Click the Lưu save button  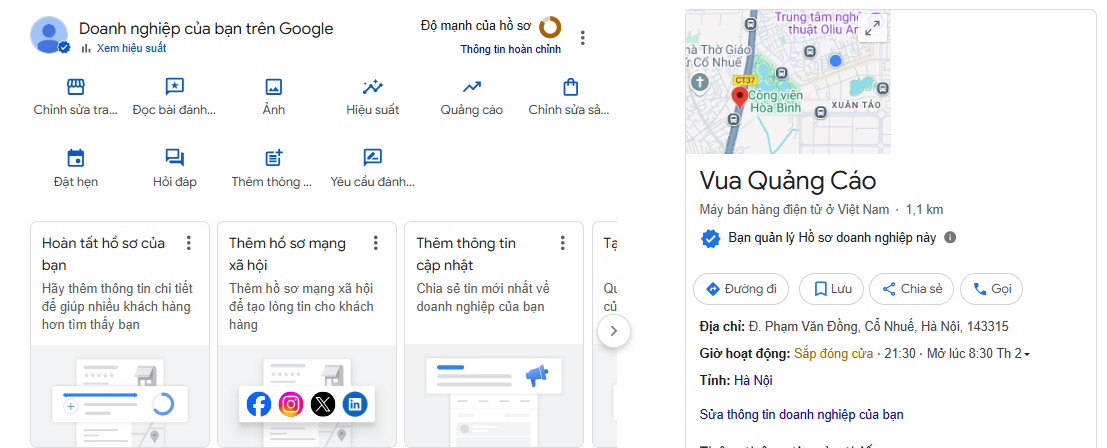831,289
